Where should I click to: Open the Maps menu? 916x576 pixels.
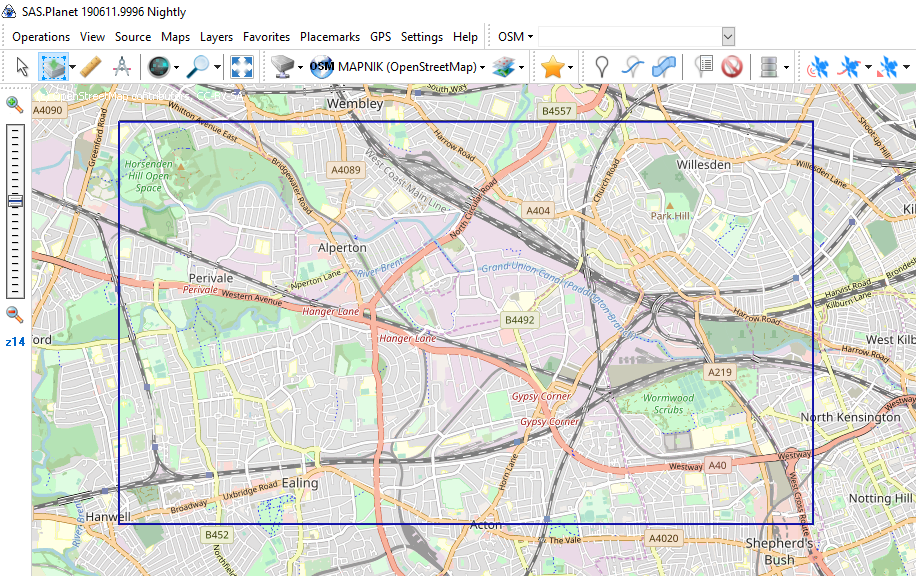[x=175, y=37]
